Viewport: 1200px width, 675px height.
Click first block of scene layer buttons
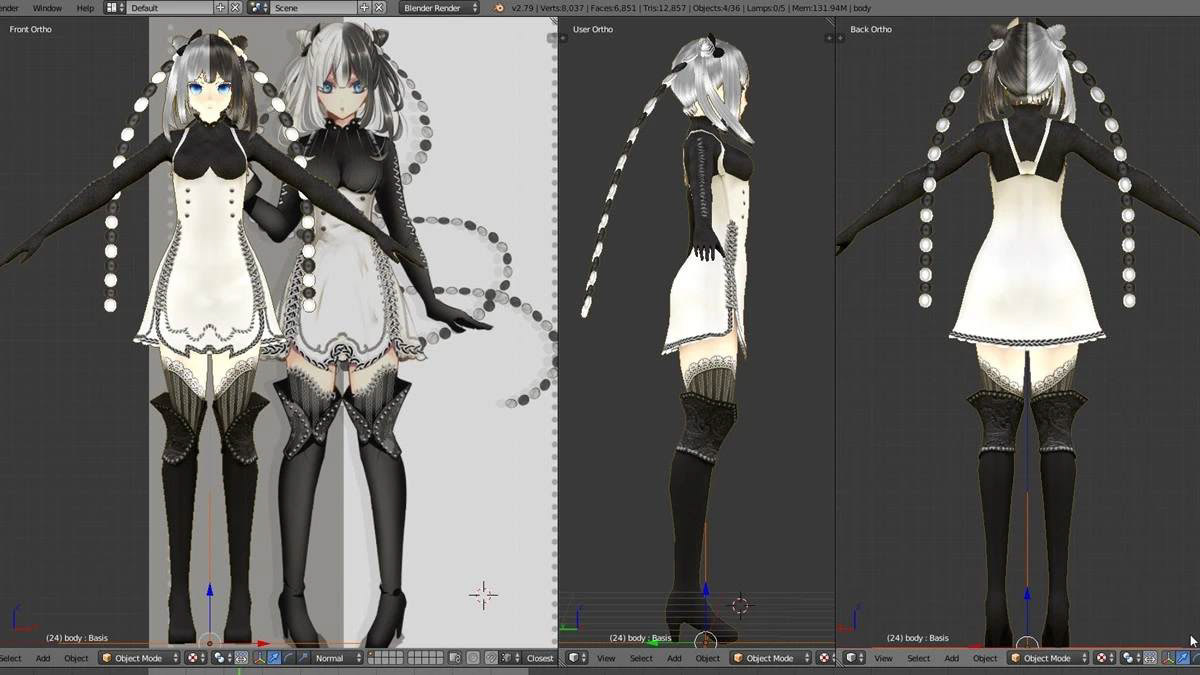click(386, 658)
